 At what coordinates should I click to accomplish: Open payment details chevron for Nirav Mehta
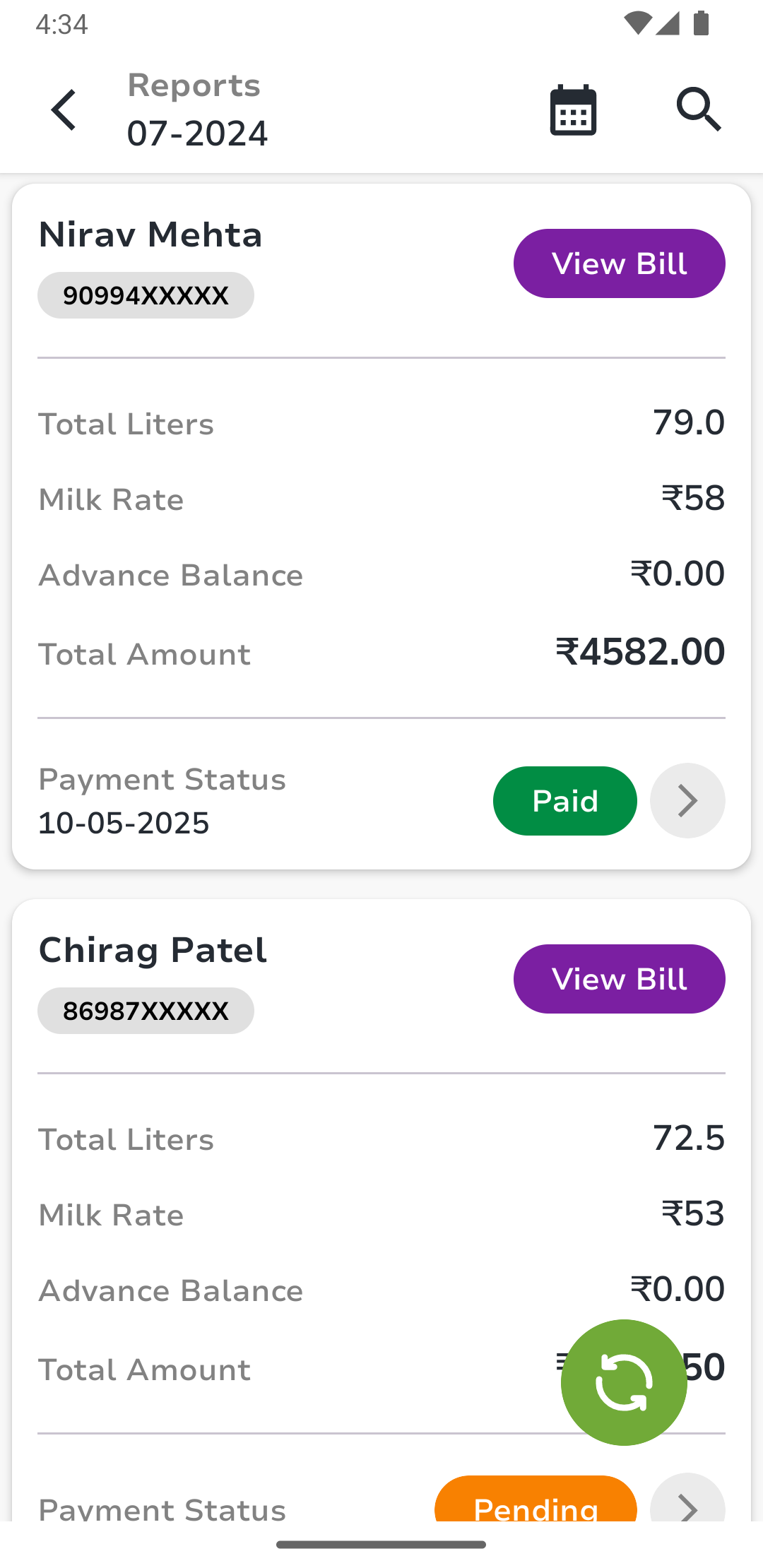click(687, 800)
